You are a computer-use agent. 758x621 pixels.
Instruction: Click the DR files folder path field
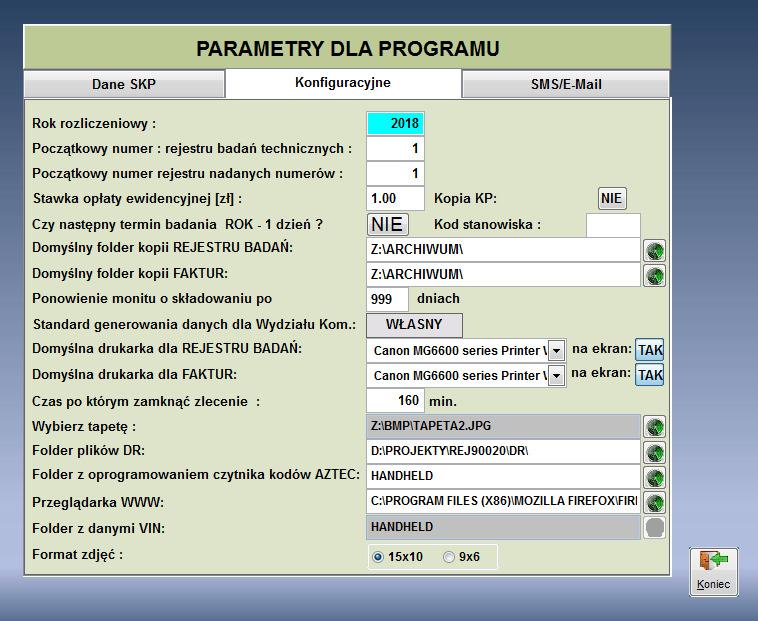coord(503,451)
